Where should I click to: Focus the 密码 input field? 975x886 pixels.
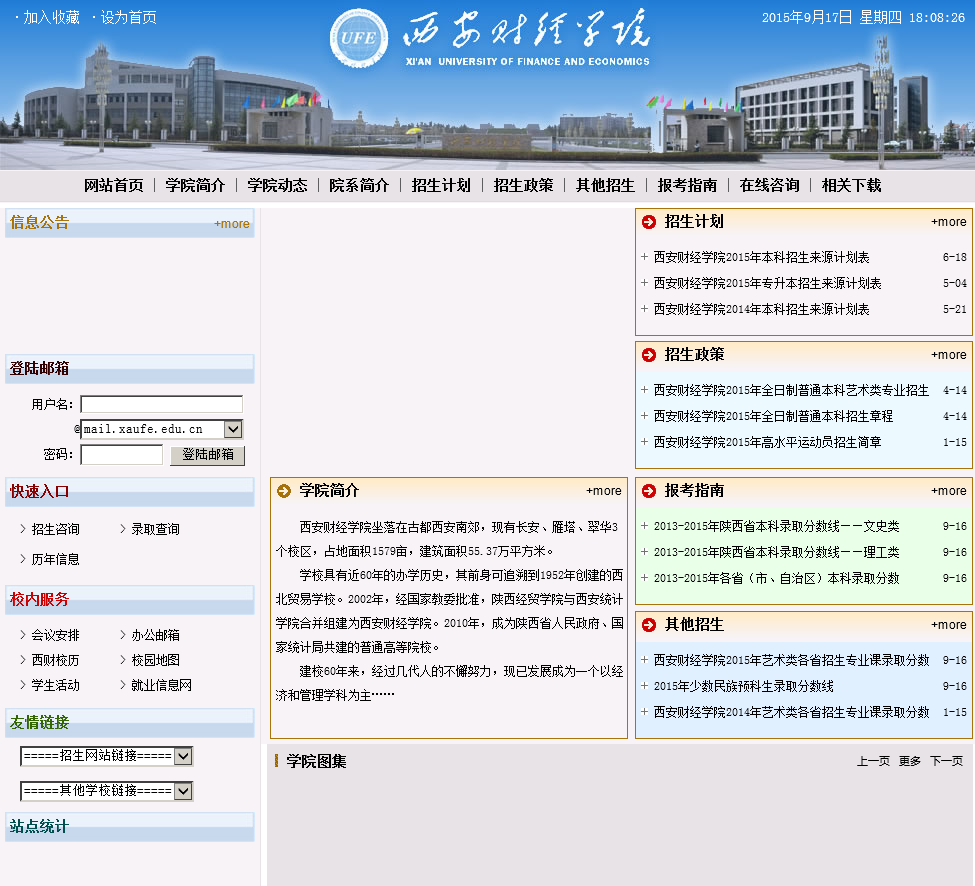122,455
